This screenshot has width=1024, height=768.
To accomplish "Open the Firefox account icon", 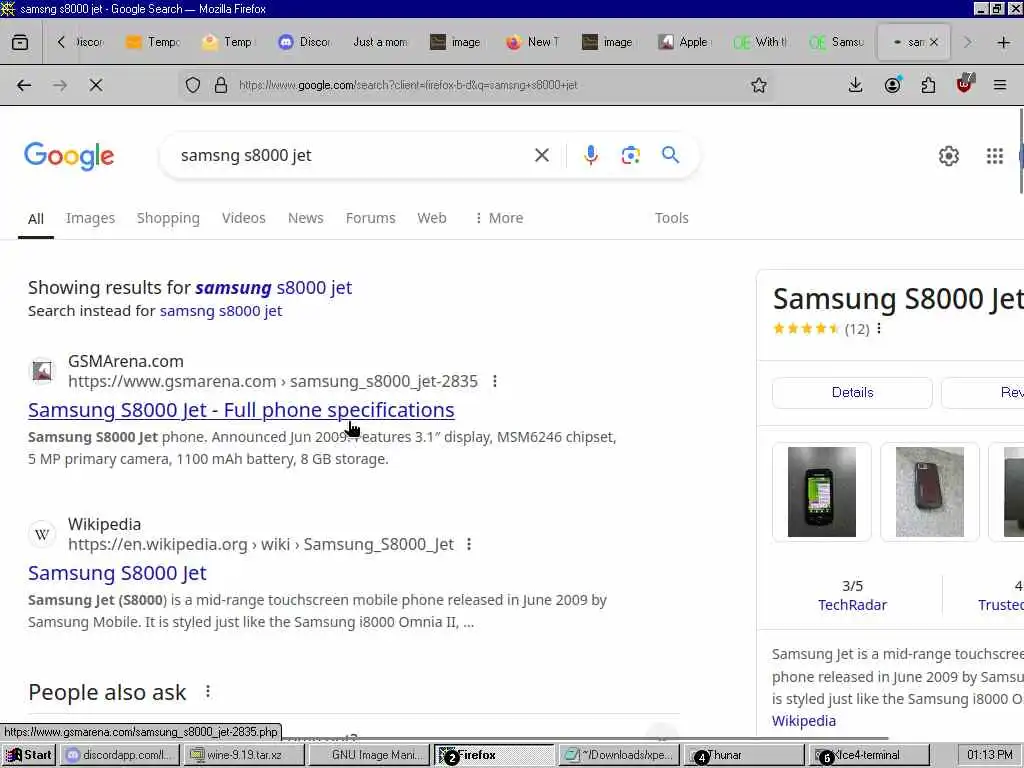I will tap(892, 85).
